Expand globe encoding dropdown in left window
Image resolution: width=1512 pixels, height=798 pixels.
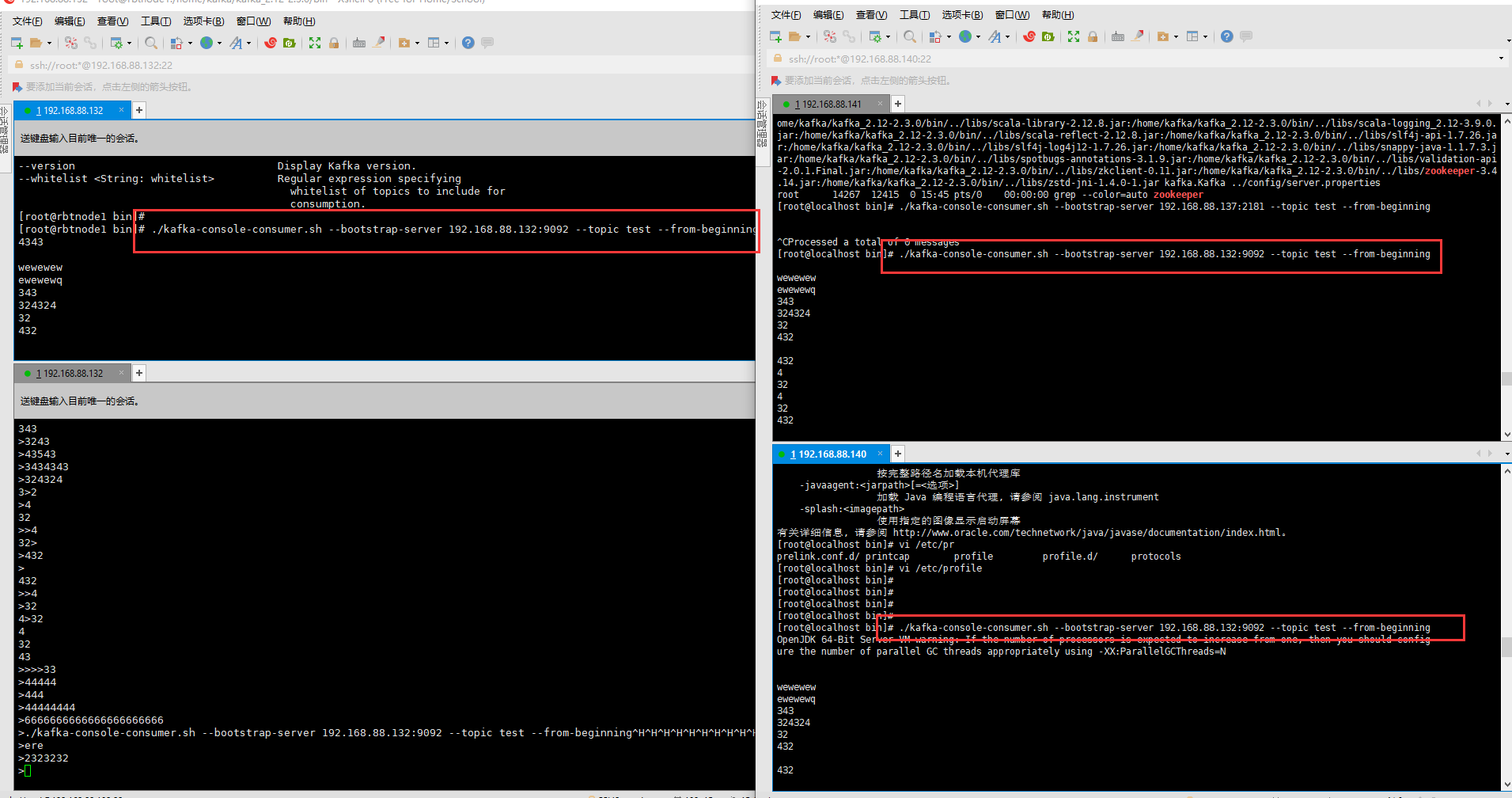[x=219, y=44]
